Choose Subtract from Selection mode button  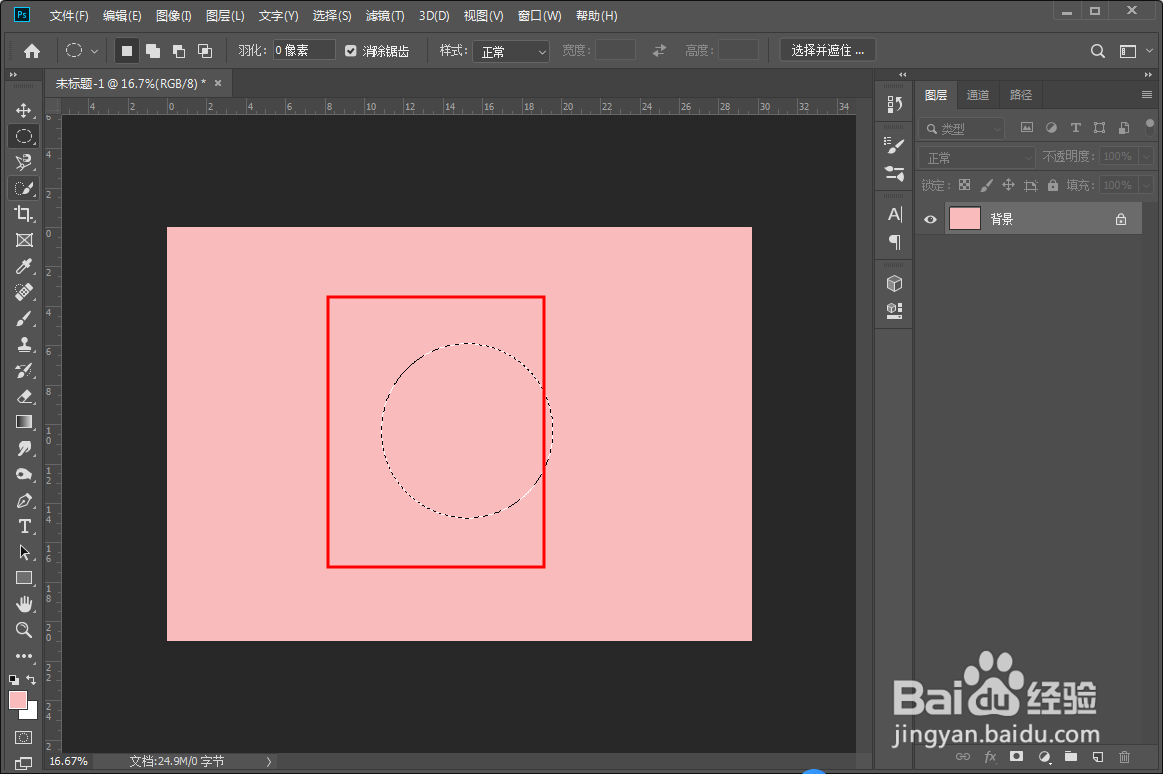tap(179, 50)
